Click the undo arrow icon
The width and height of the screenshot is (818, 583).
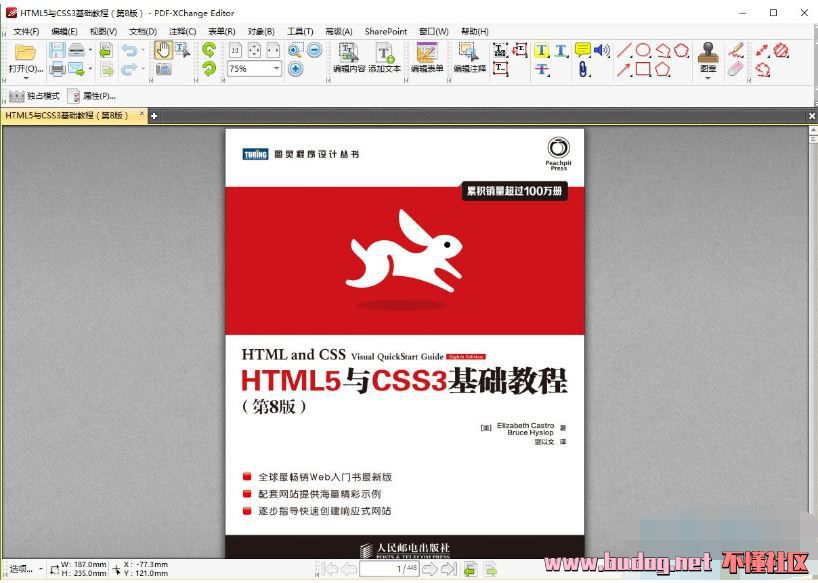point(129,50)
